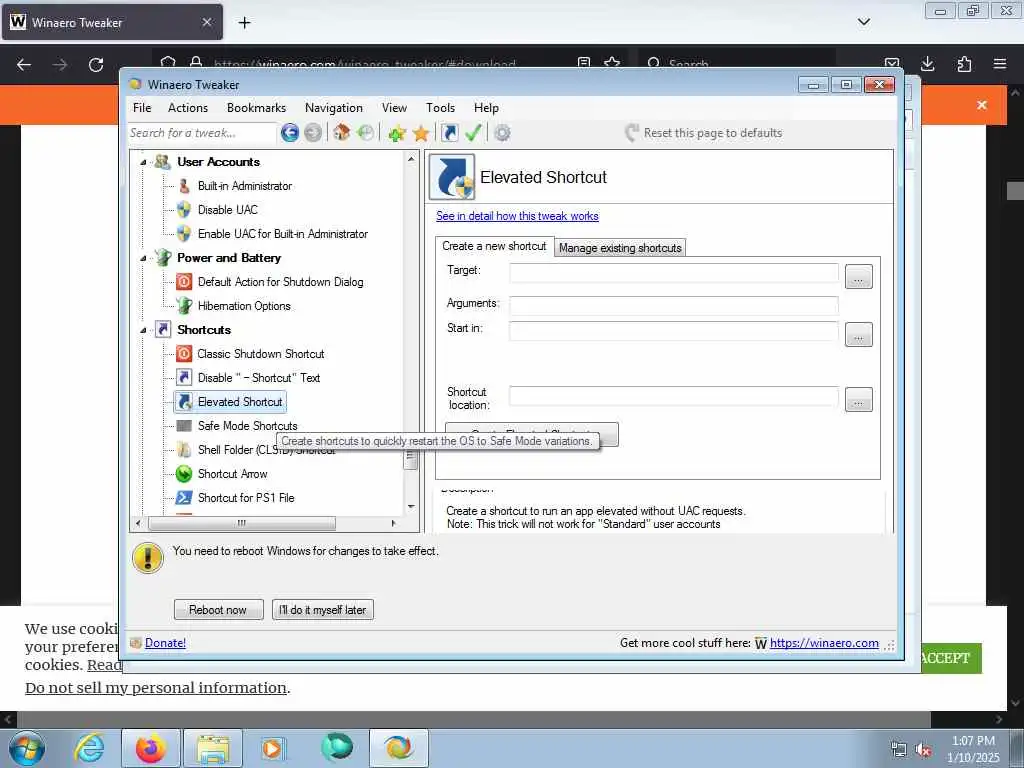The height and width of the screenshot is (768, 1024).
Task: Click the green checkmark toolbar icon
Action: click(x=473, y=133)
